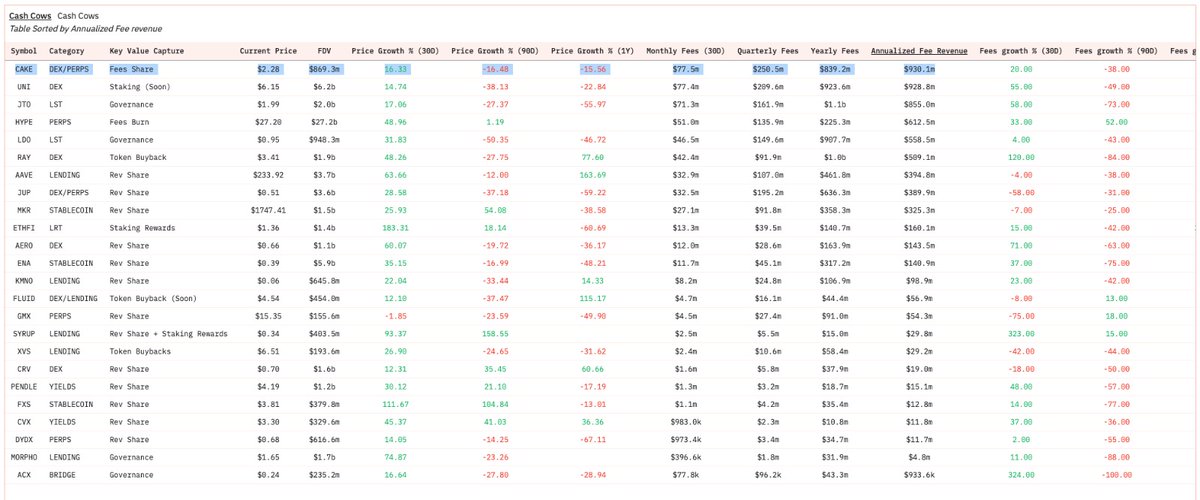
Task: Select the CAKE symbol cell
Action: (x=25, y=69)
